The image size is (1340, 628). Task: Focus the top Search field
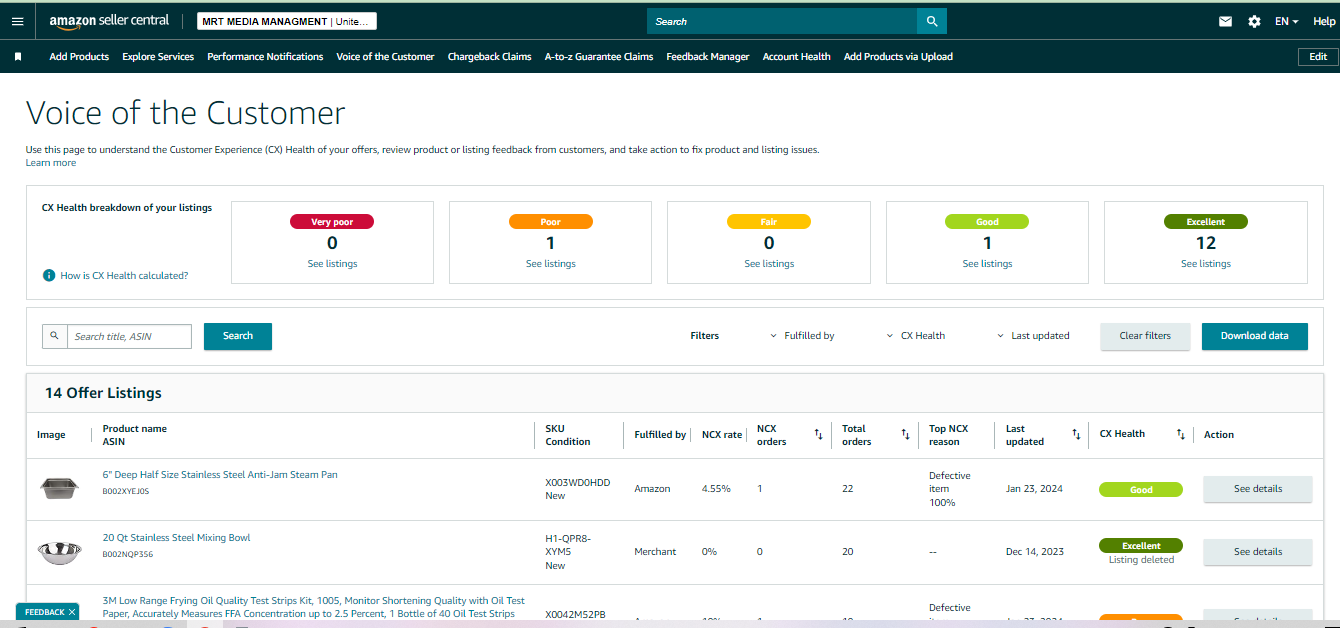(x=782, y=21)
